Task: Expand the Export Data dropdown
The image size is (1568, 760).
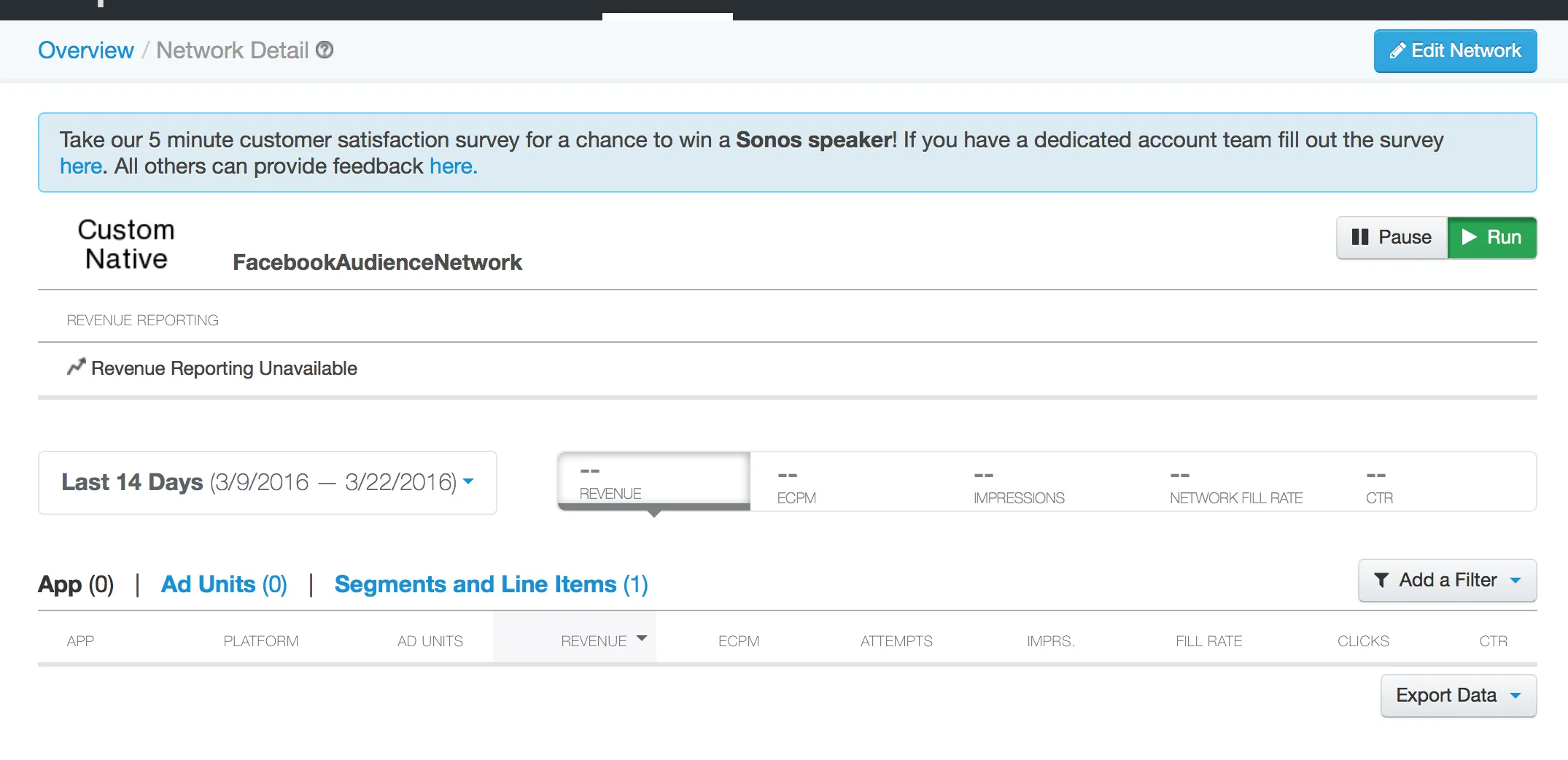Action: pyautogui.click(x=1458, y=696)
